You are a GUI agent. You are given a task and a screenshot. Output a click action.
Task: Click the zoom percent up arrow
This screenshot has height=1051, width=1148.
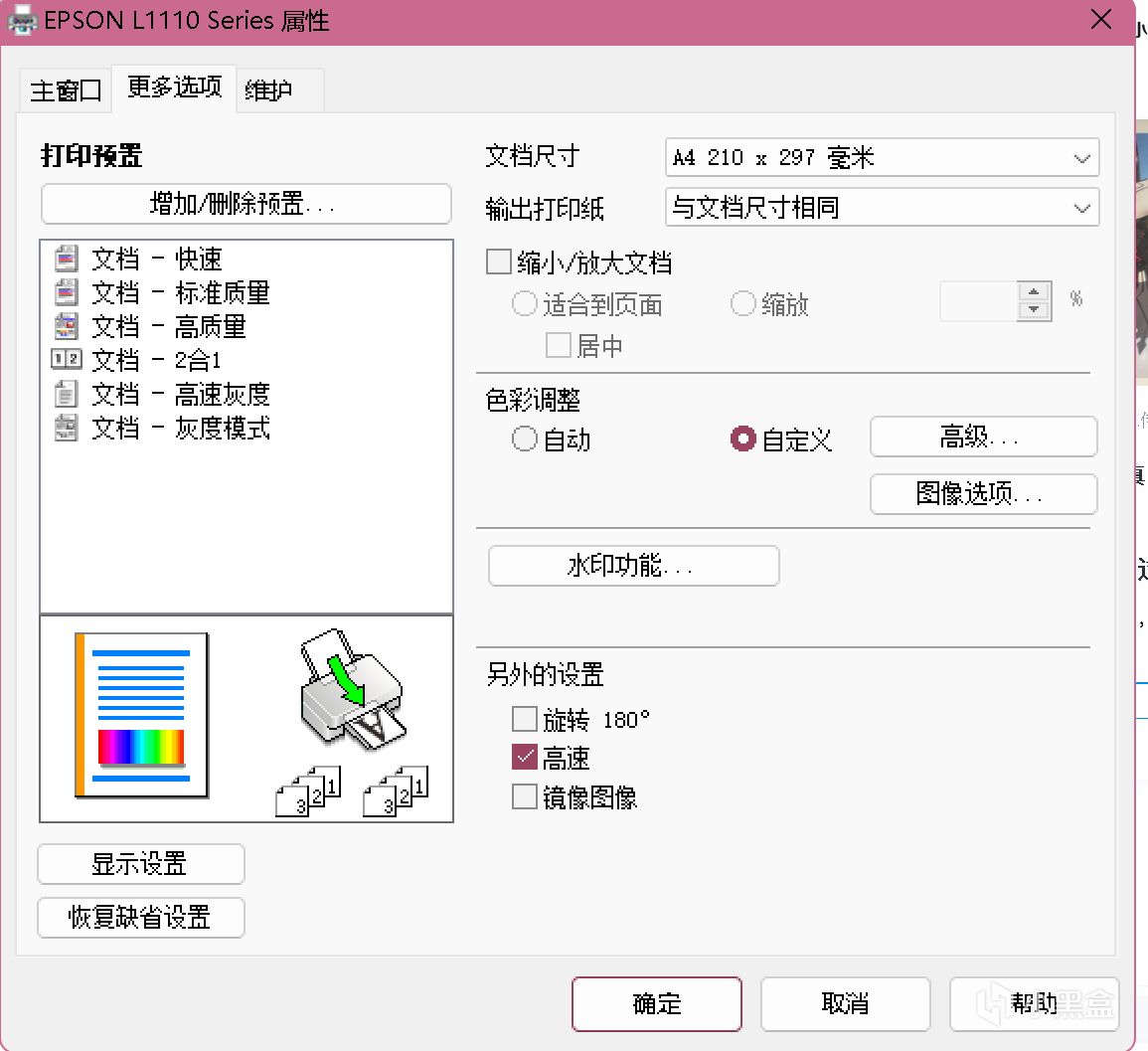pyautogui.click(x=1034, y=291)
